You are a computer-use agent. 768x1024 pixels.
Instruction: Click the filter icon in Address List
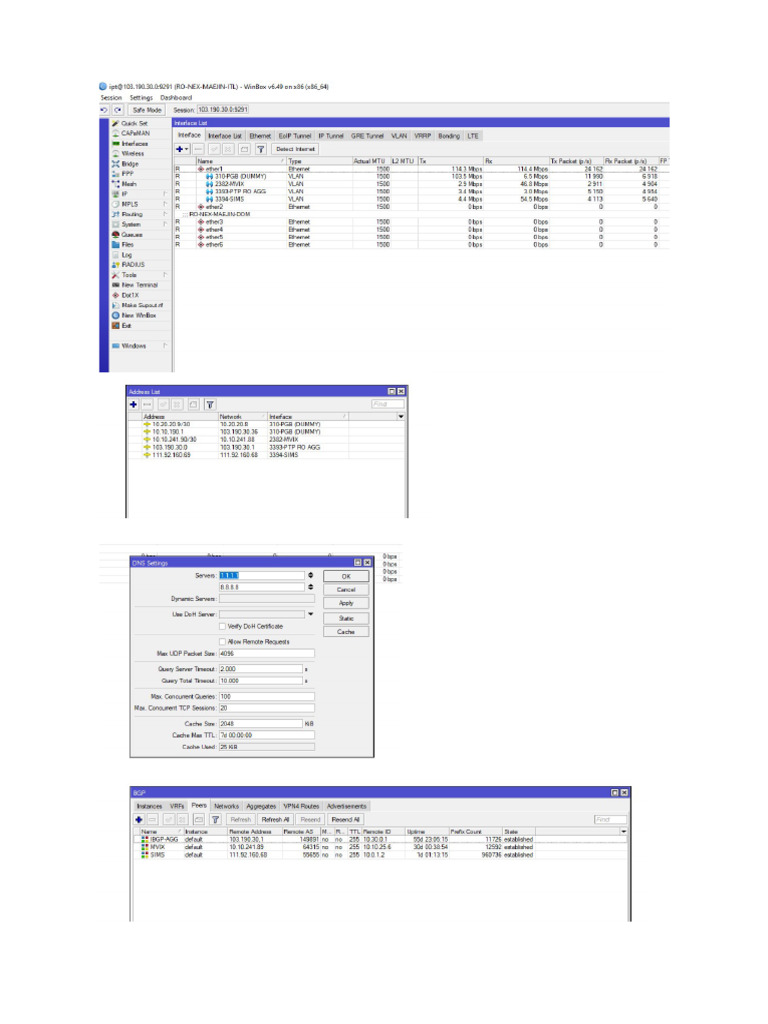pyautogui.click(x=210, y=405)
